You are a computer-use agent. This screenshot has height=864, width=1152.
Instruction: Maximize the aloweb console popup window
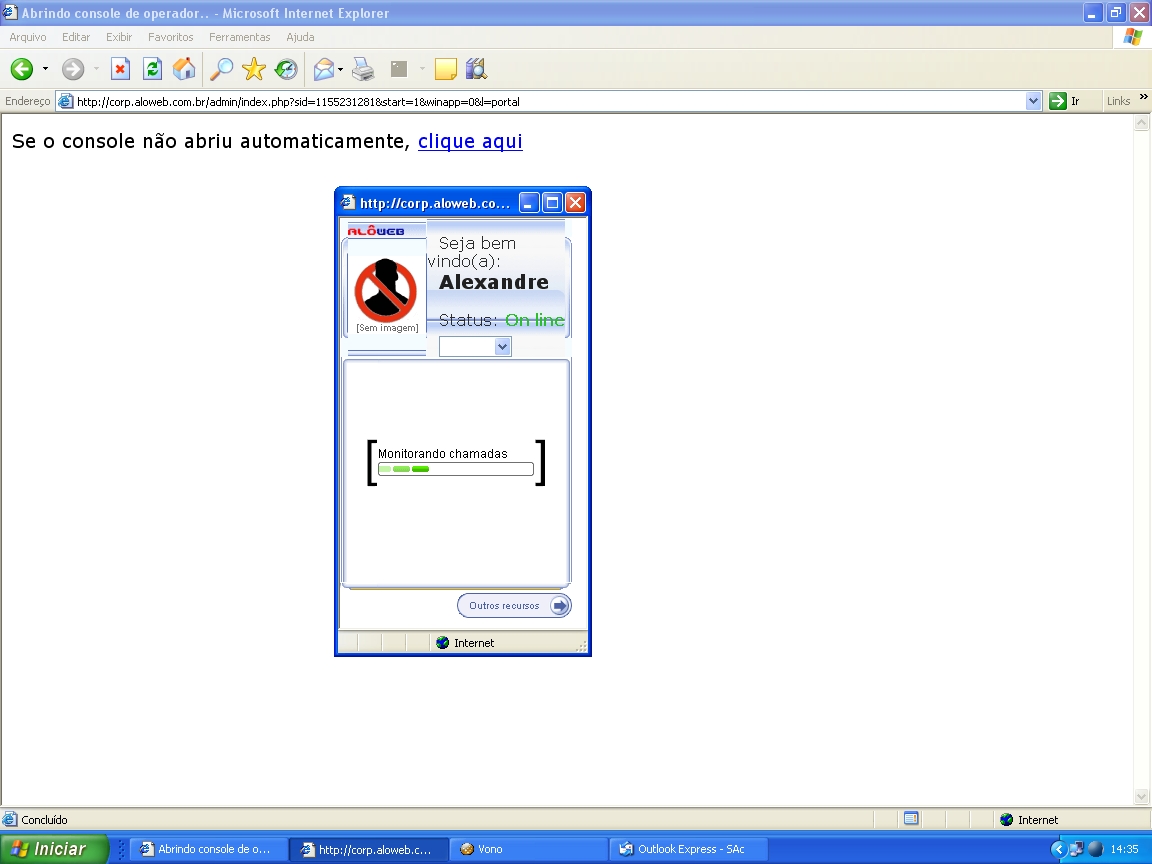[x=552, y=203]
